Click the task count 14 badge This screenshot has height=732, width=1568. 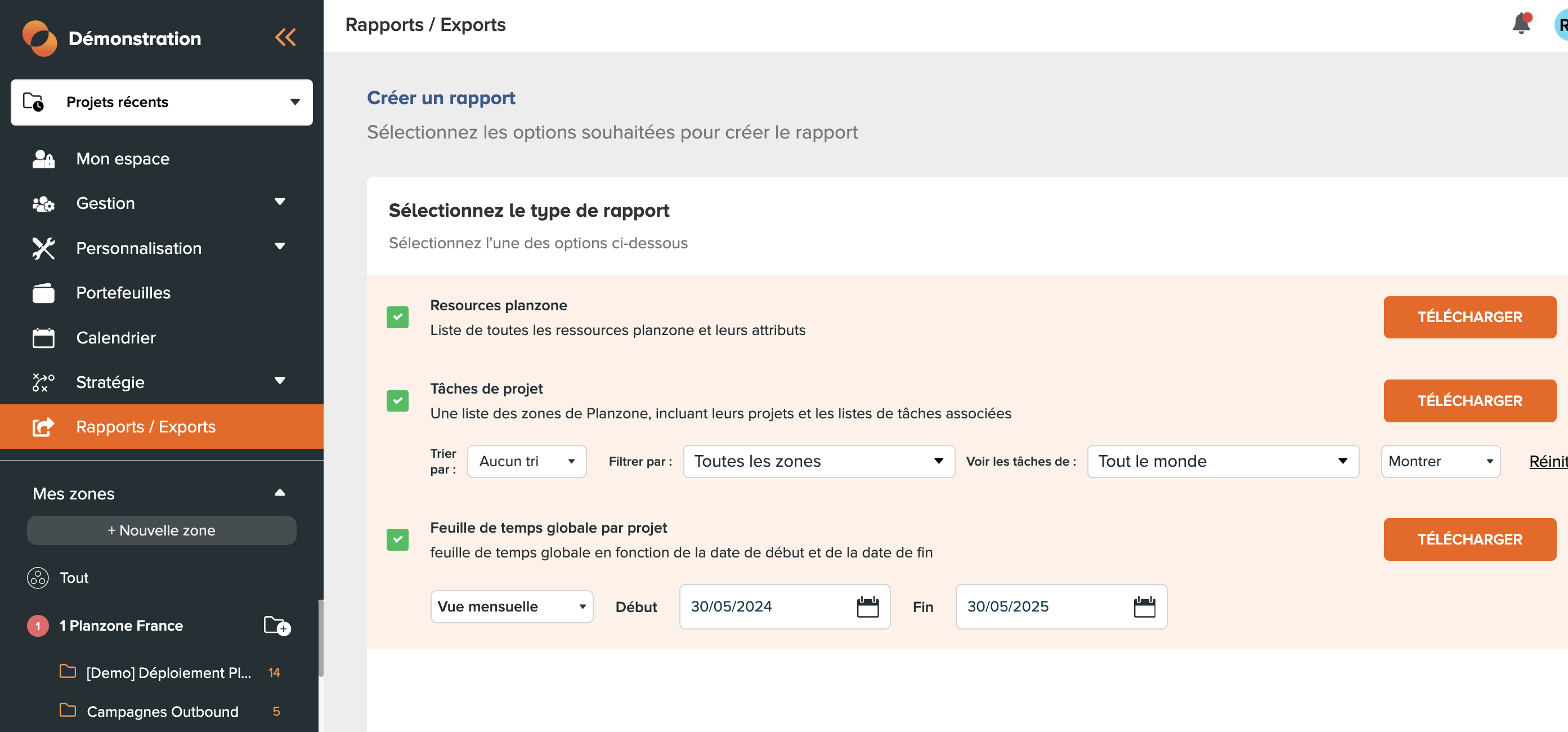pyautogui.click(x=274, y=672)
